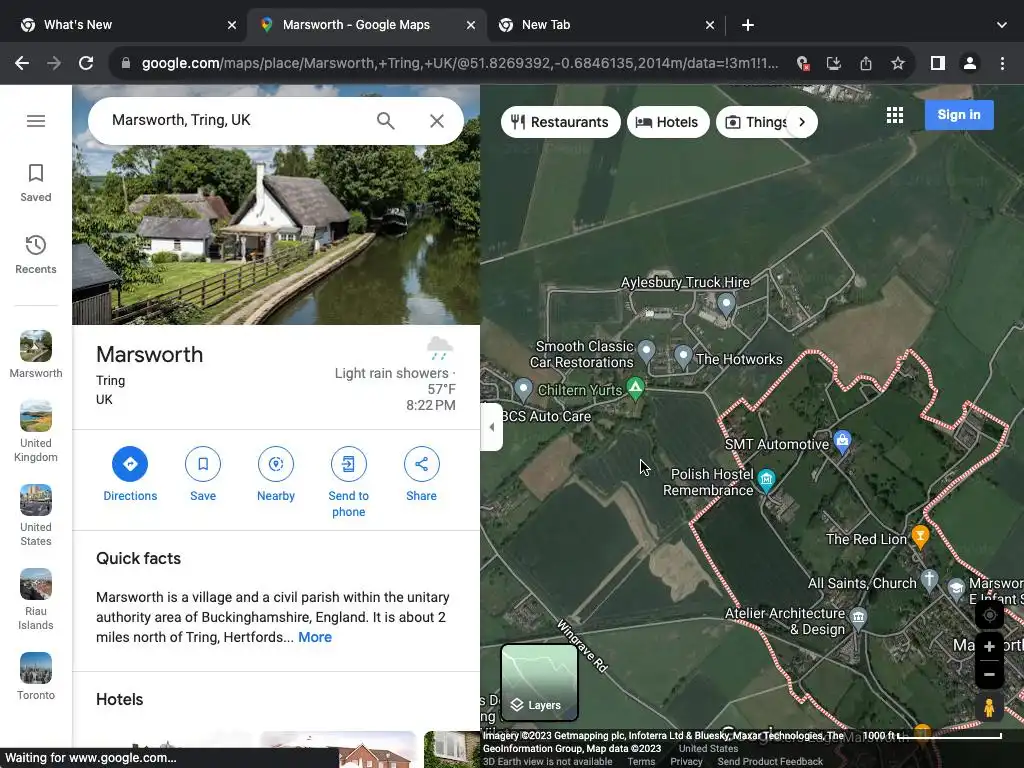
Task: Filter by Restaurants chip
Action: point(560,122)
